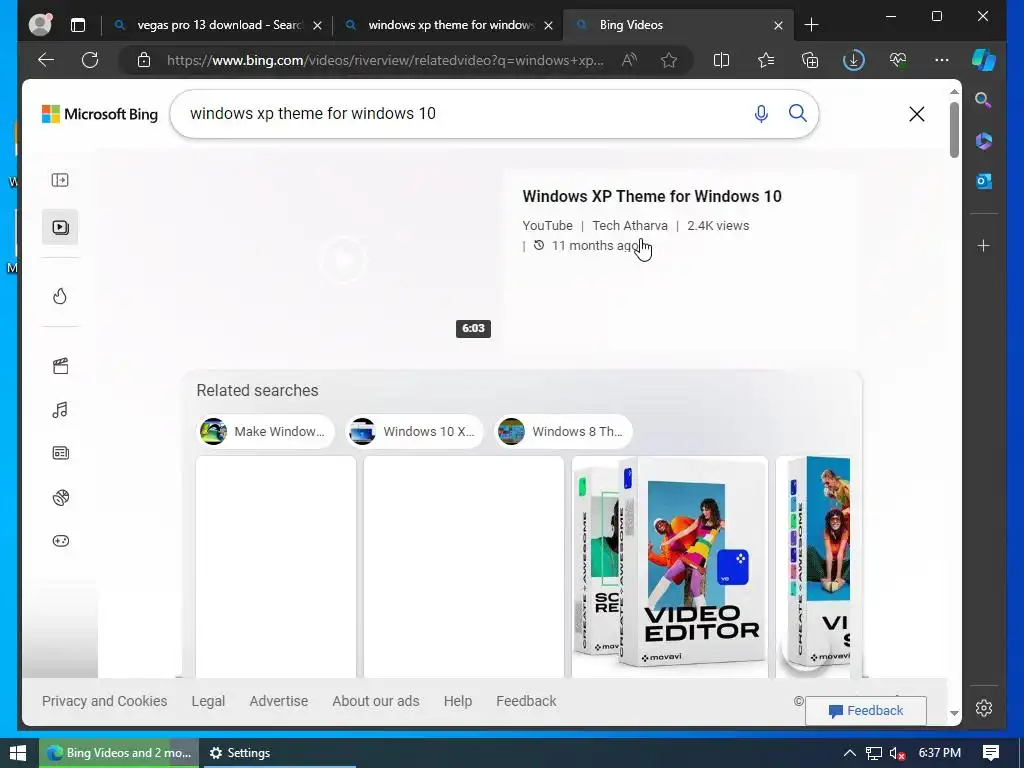Viewport: 1024px width, 768px height.
Task: Expand the left navigation panel
Action: coord(60,180)
